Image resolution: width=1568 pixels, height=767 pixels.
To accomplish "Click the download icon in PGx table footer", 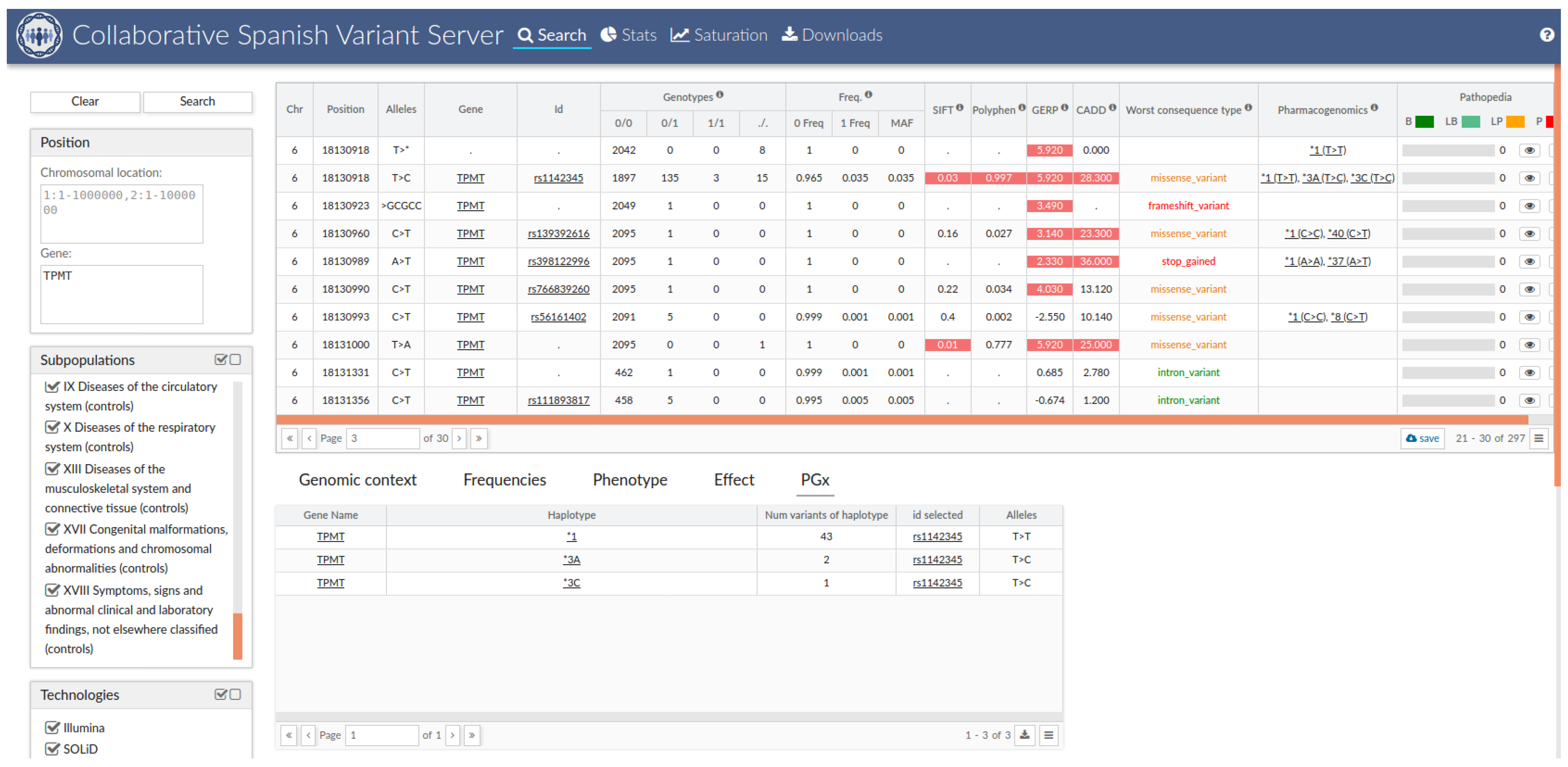I will point(1025,735).
